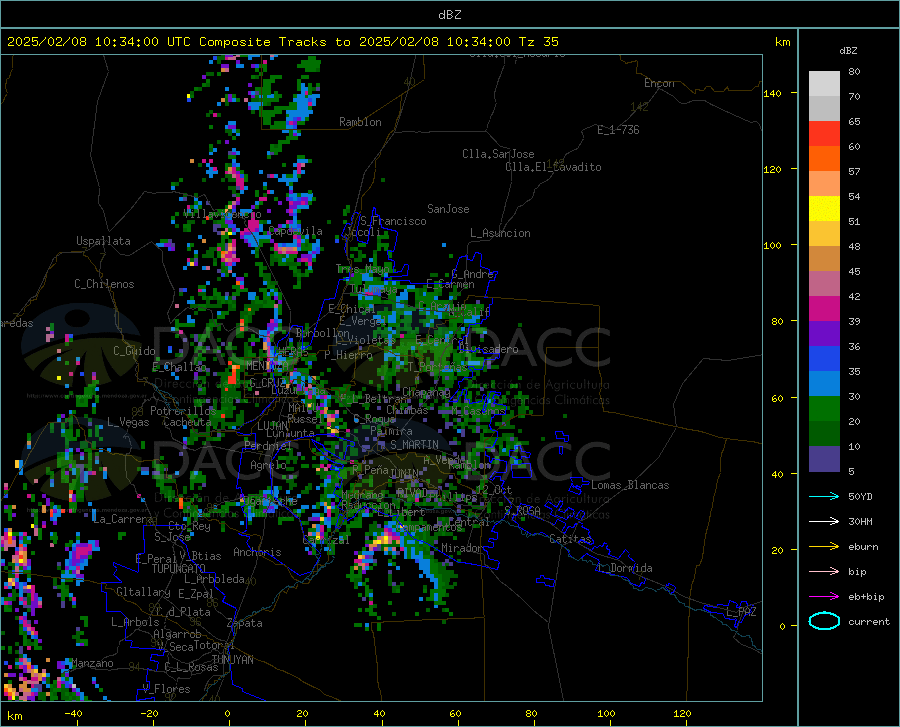
Task: Click the 'L_Arboles' place label
Action: (x=135, y=622)
